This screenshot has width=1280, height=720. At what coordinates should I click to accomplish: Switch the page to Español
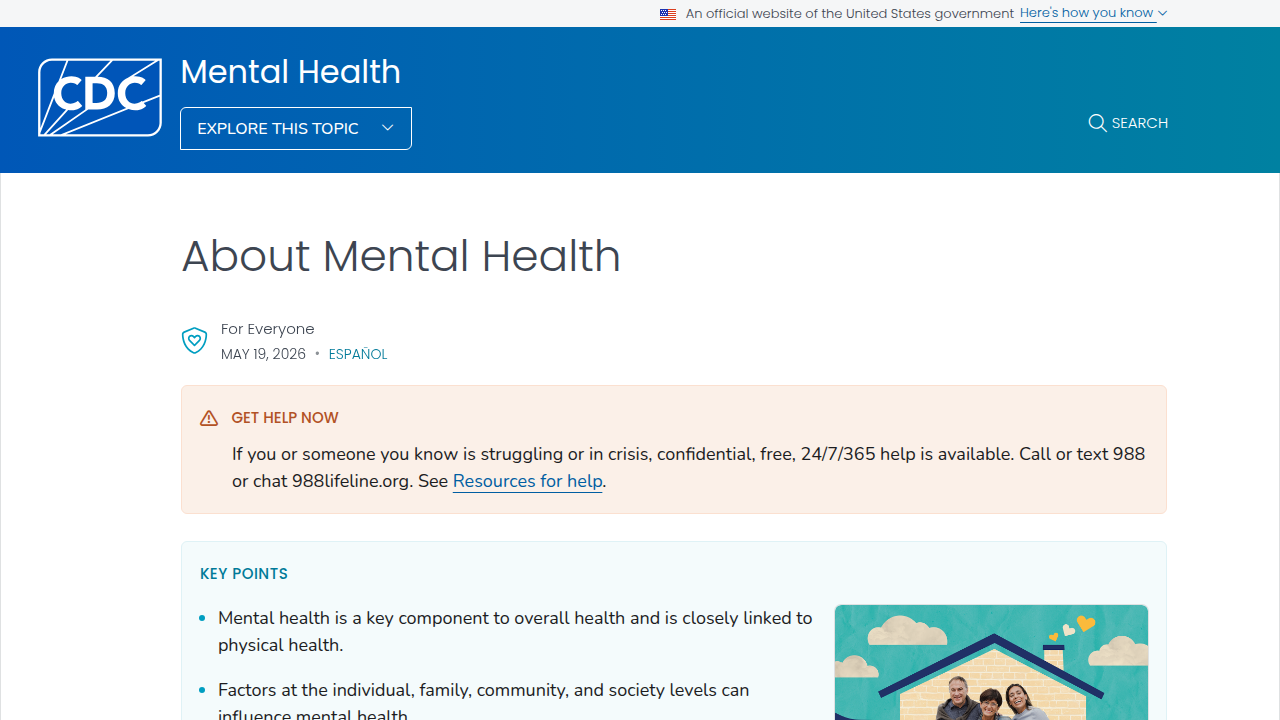point(358,354)
